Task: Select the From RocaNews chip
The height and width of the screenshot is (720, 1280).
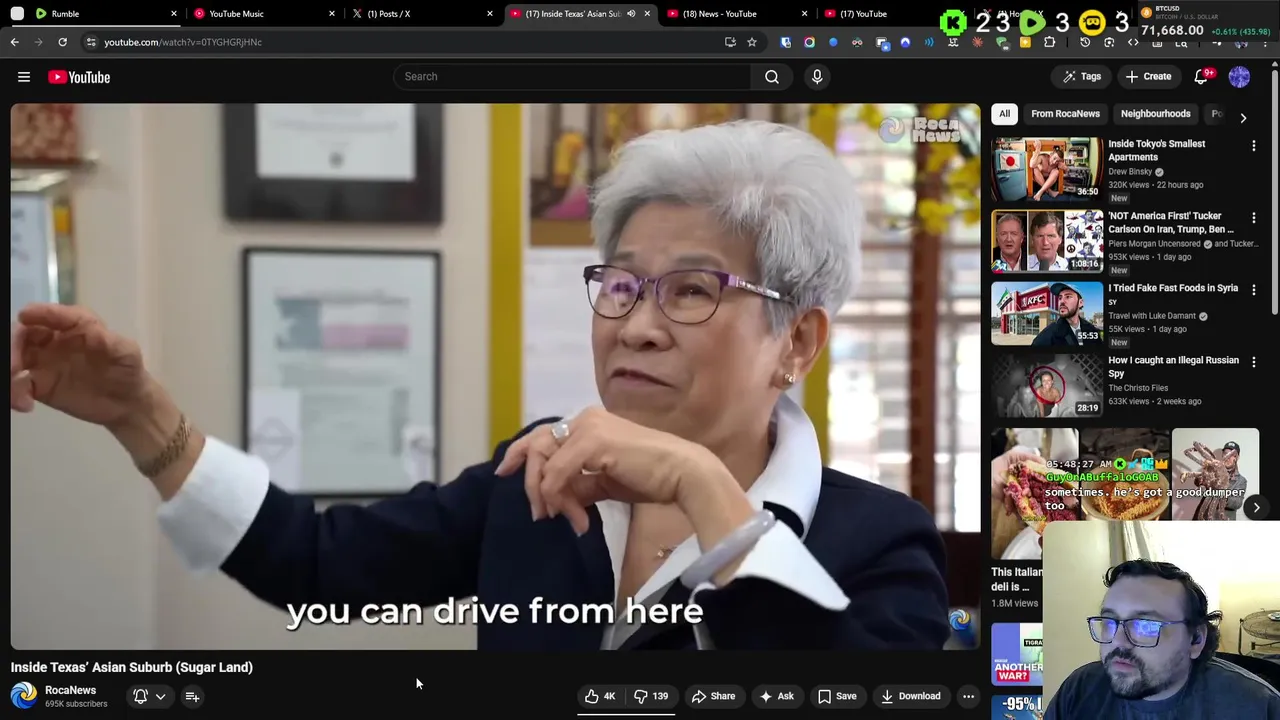Action: (1065, 114)
